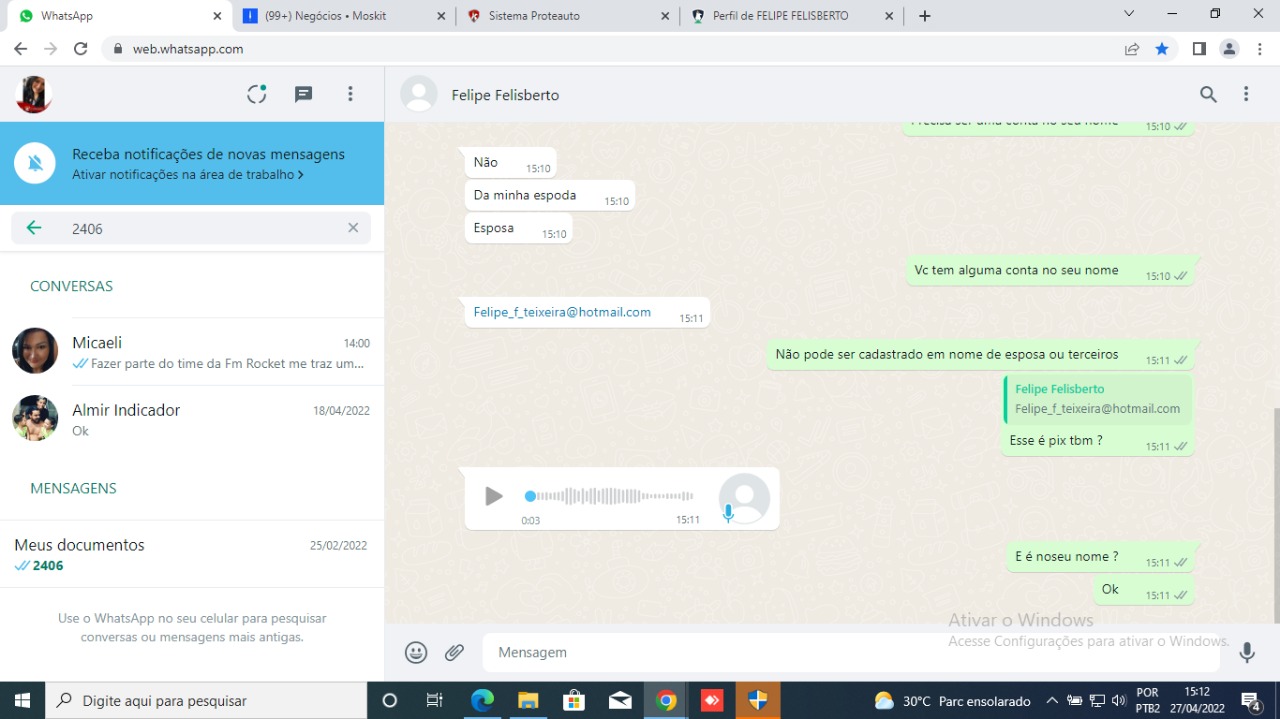The height and width of the screenshot is (719, 1280).
Task: Expand hidden system tray icons
Action: (1052, 701)
